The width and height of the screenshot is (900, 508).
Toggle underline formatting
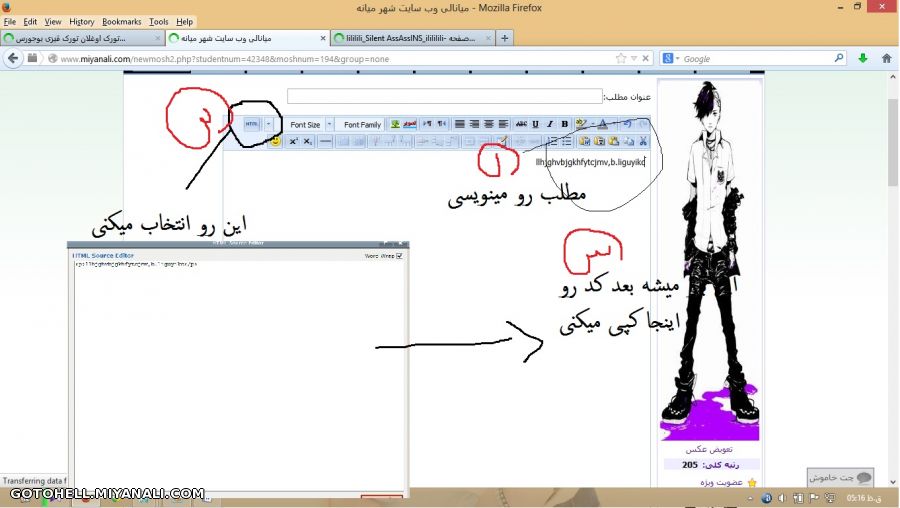(536, 124)
